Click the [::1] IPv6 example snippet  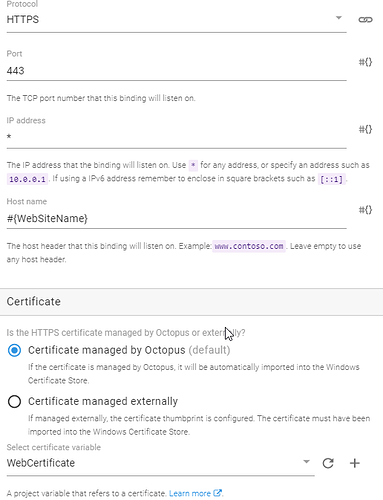point(331,179)
